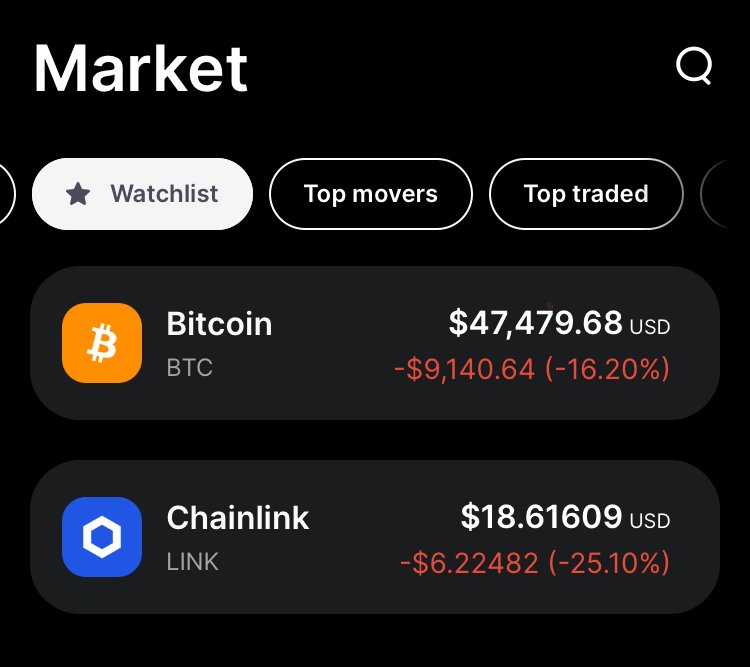Switch to the Top traded tab
The height and width of the screenshot is (667, 750).
coord(586,194)
